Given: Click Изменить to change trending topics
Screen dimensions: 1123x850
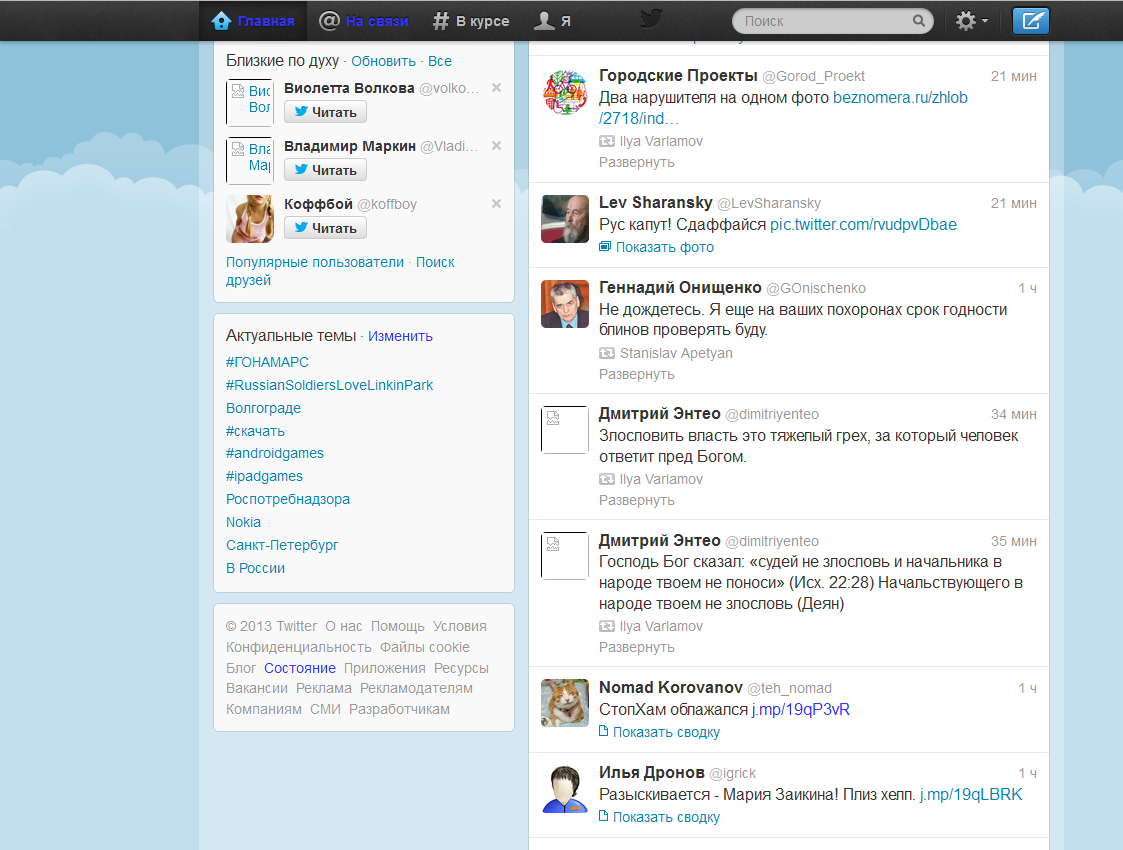Looking at the screenshot, I should [400, 336].
